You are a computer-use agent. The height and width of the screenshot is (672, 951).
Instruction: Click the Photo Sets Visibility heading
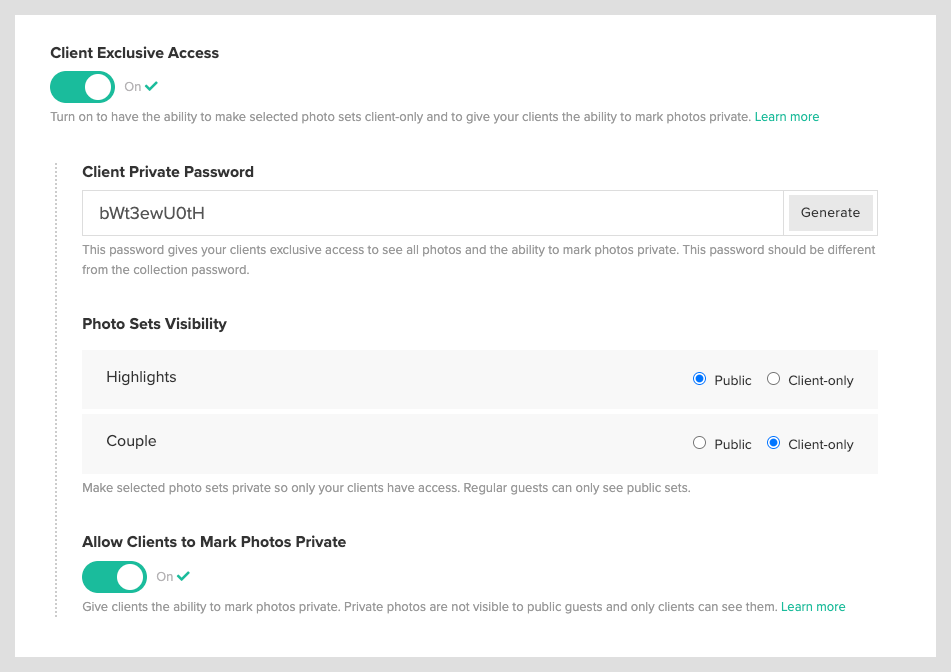click(x=155, y=324)
